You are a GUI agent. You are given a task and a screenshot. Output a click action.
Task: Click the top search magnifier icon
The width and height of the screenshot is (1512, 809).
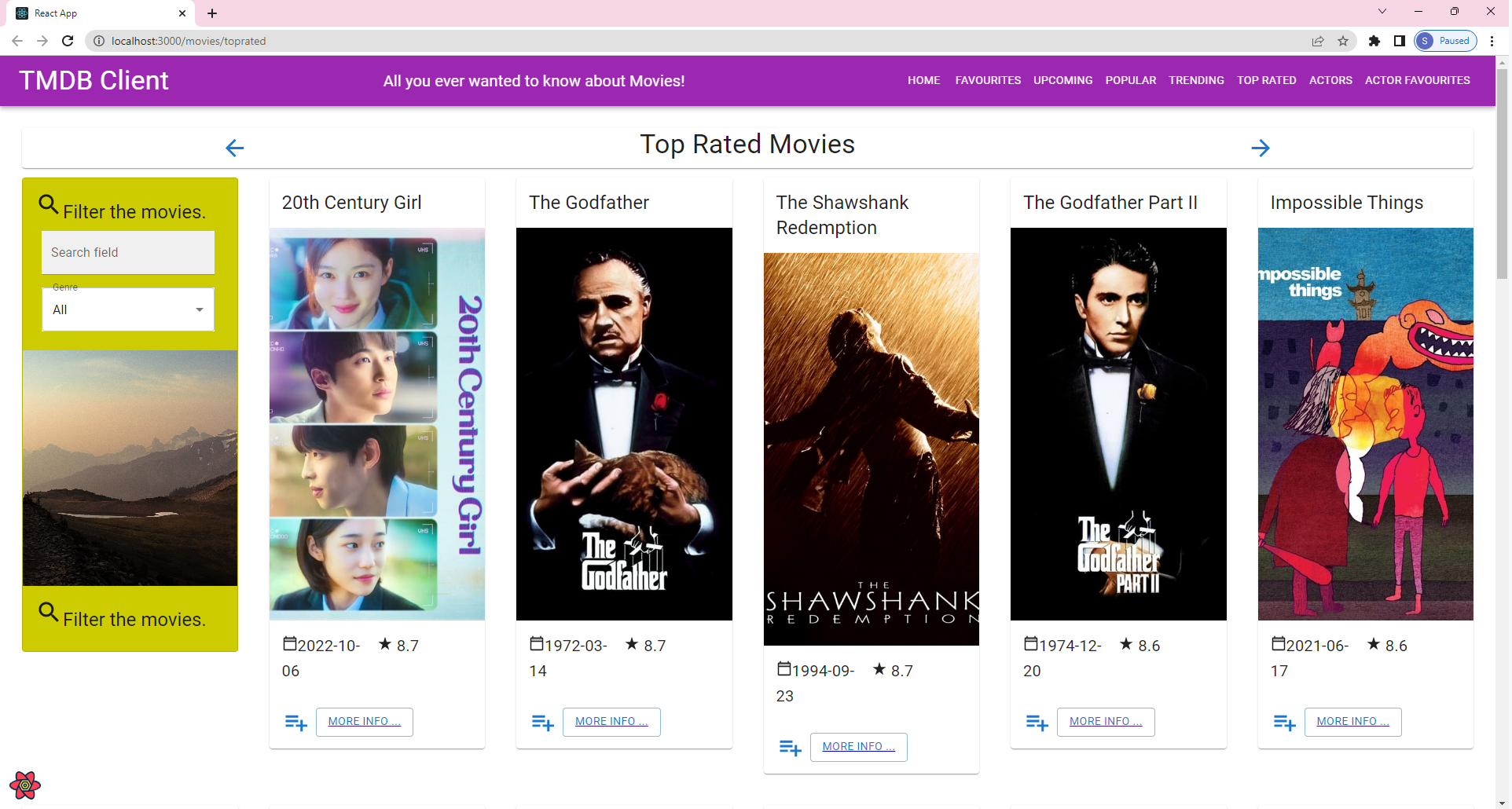click(49, 205)
